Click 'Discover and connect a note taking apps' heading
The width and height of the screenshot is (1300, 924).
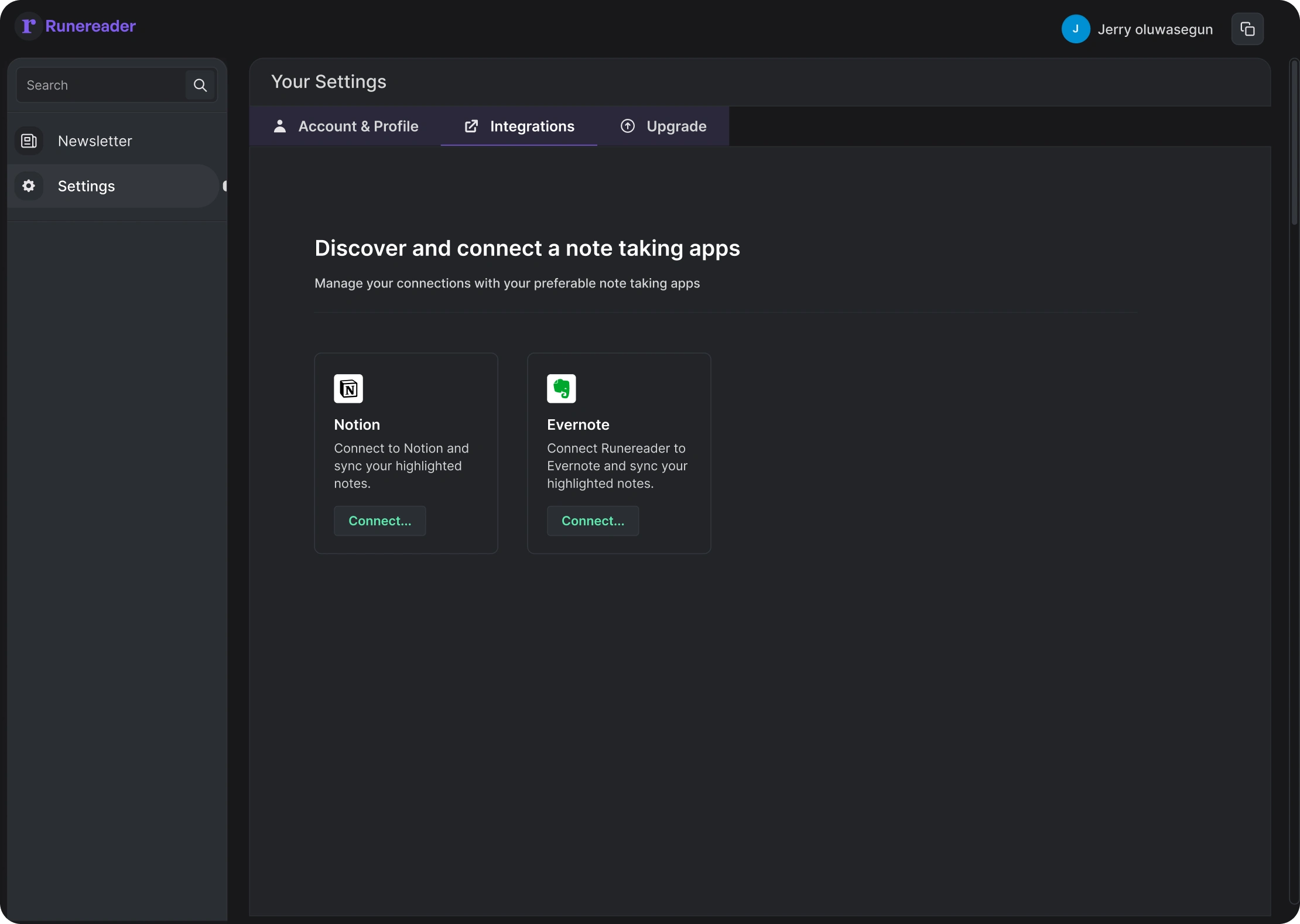[528, 248]
